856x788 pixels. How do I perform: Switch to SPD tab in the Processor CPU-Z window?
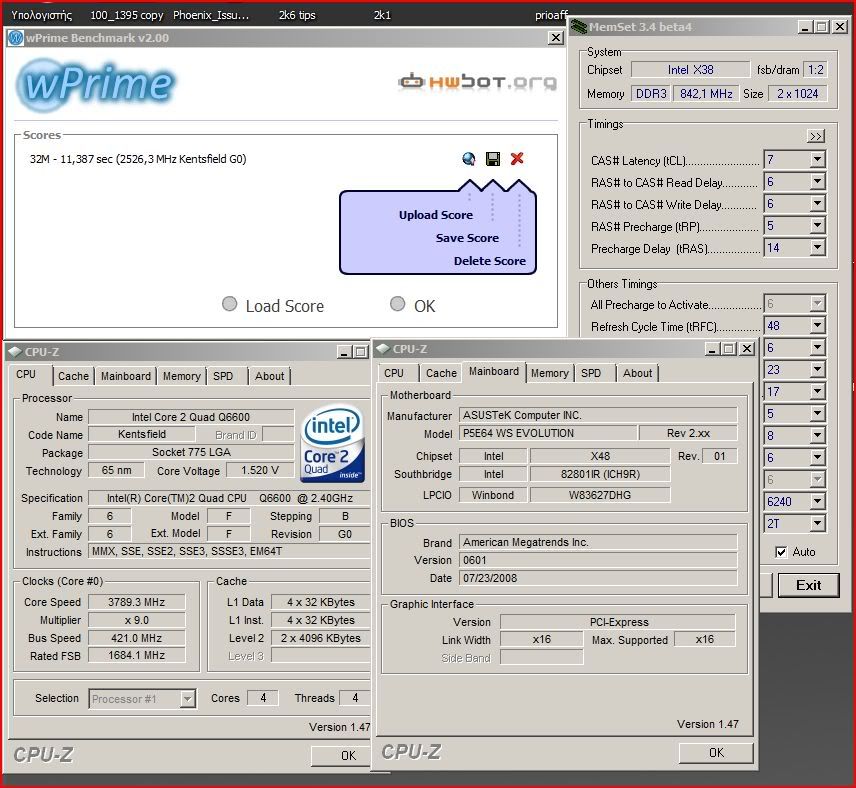pyautogui.click(x=223, y=376)
